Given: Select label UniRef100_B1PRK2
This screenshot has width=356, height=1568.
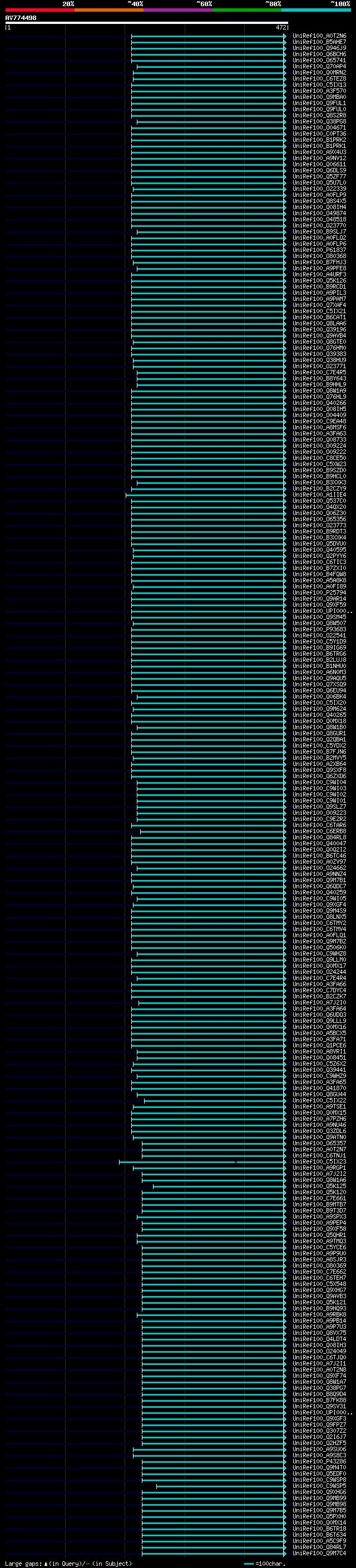Looking at the screenshot, I should pos(319,140).
